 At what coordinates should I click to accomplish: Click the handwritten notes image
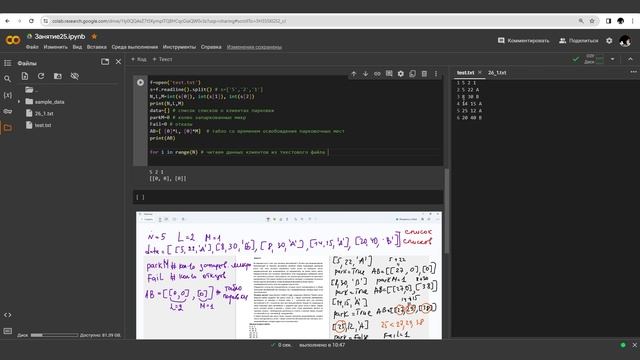click(x=289, y=275)
